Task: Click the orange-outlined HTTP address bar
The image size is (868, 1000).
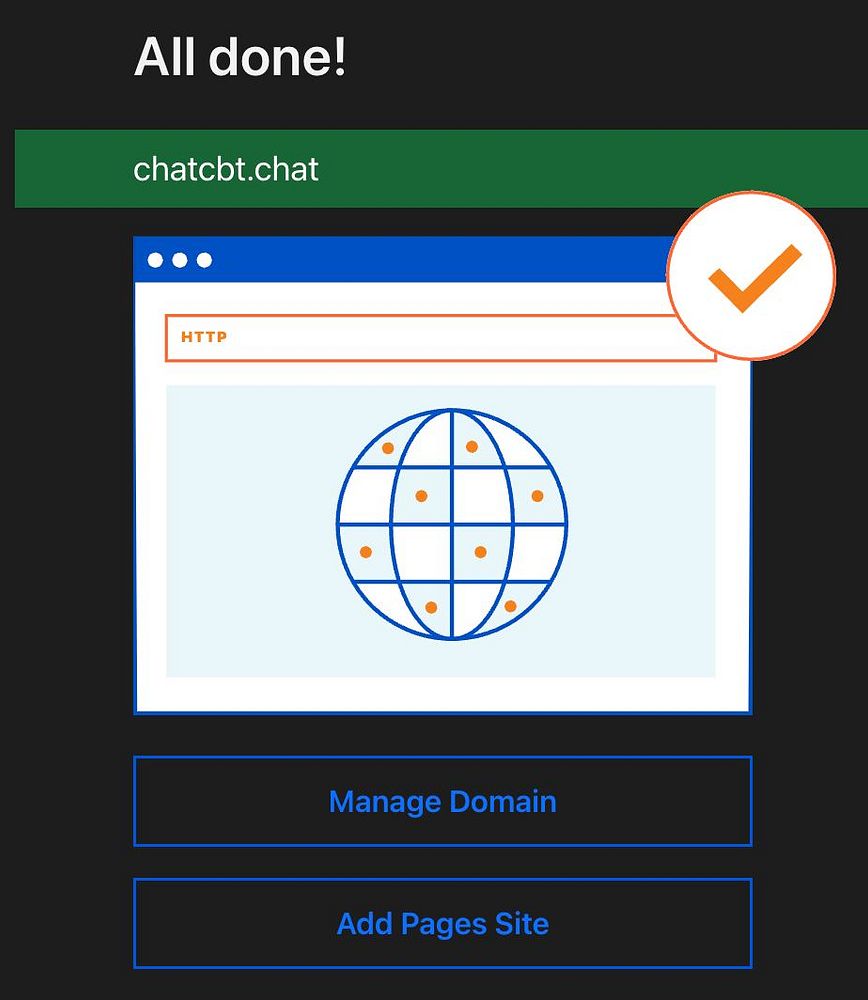Action: pos(440,338)
